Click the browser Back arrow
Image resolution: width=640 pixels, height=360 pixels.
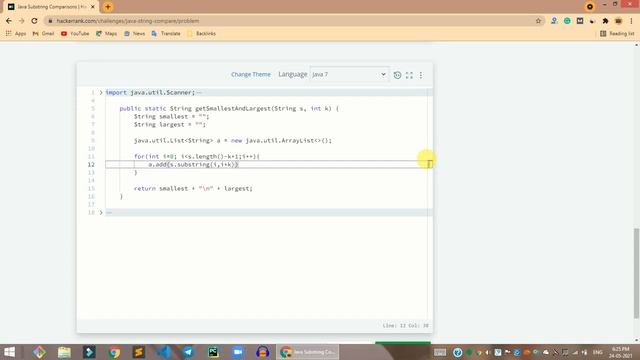pos(9,21)
